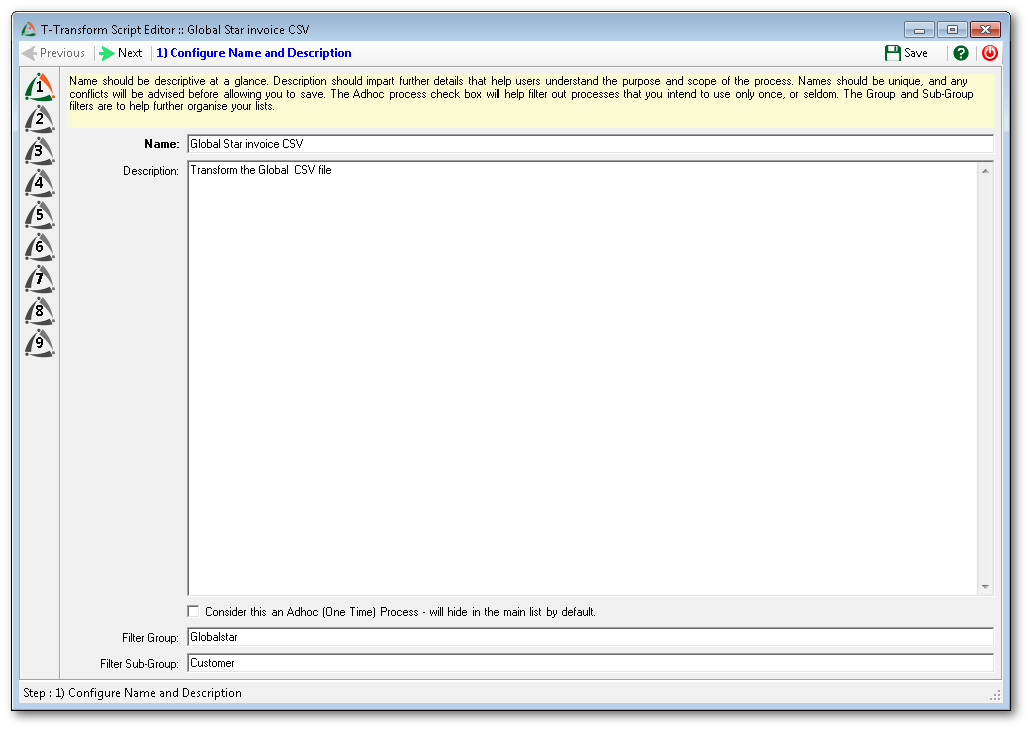Click the Description scrollbar up arrow

(985, 171)
